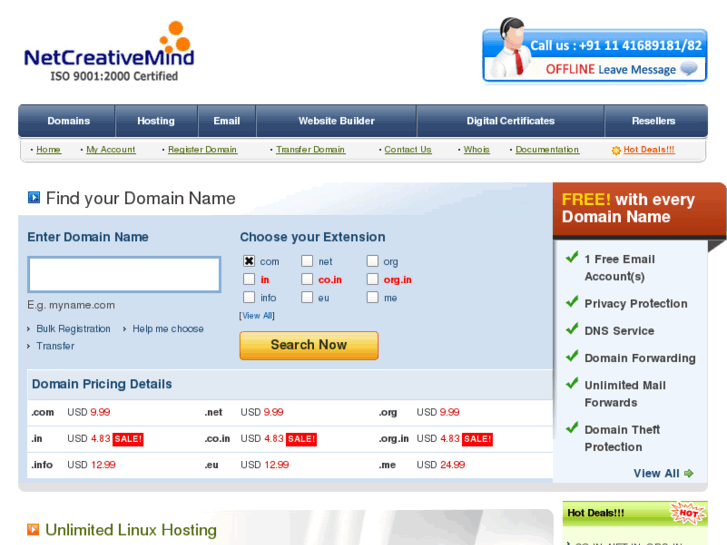Click the Domain Theft Protection feature text
This screenshot has height=545, width=727.
622,438
